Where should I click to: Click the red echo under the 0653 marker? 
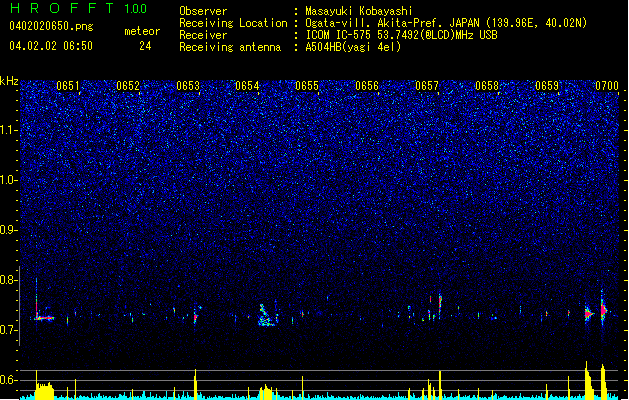[x=195, y=317]
